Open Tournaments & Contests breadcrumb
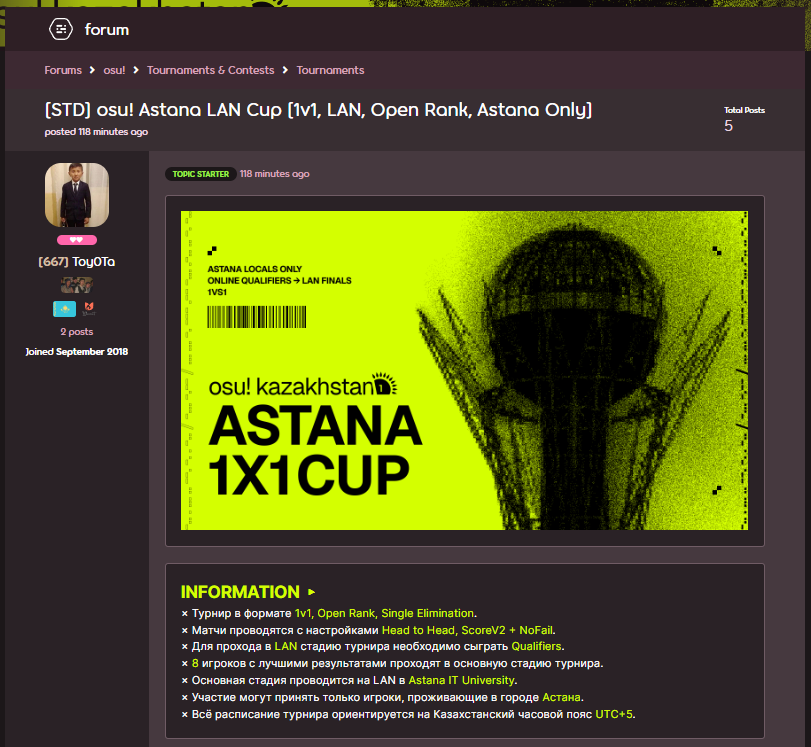 click(x=211, y=70)
